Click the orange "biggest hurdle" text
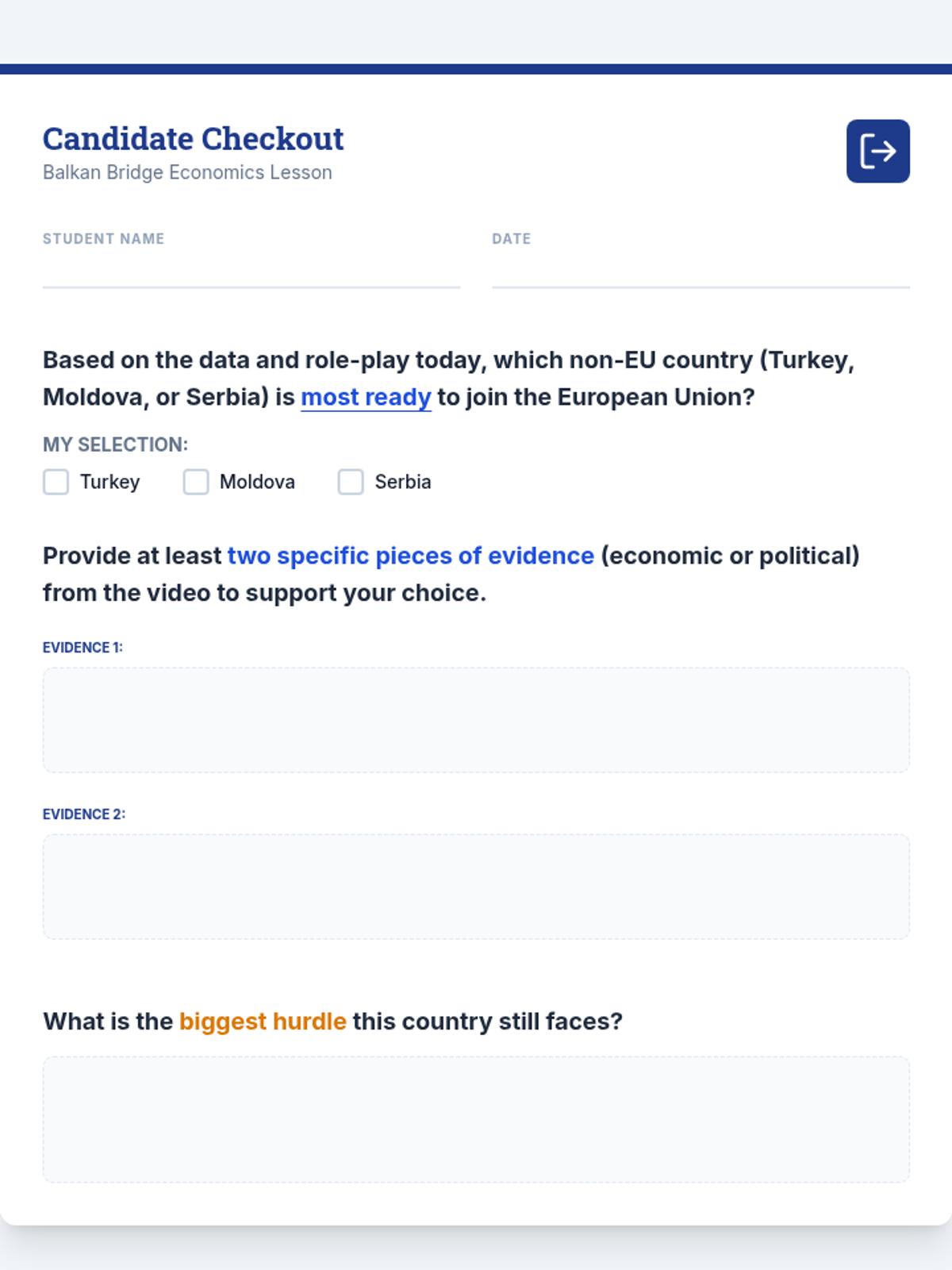952x1270 pixels. tap(263, 1021)
